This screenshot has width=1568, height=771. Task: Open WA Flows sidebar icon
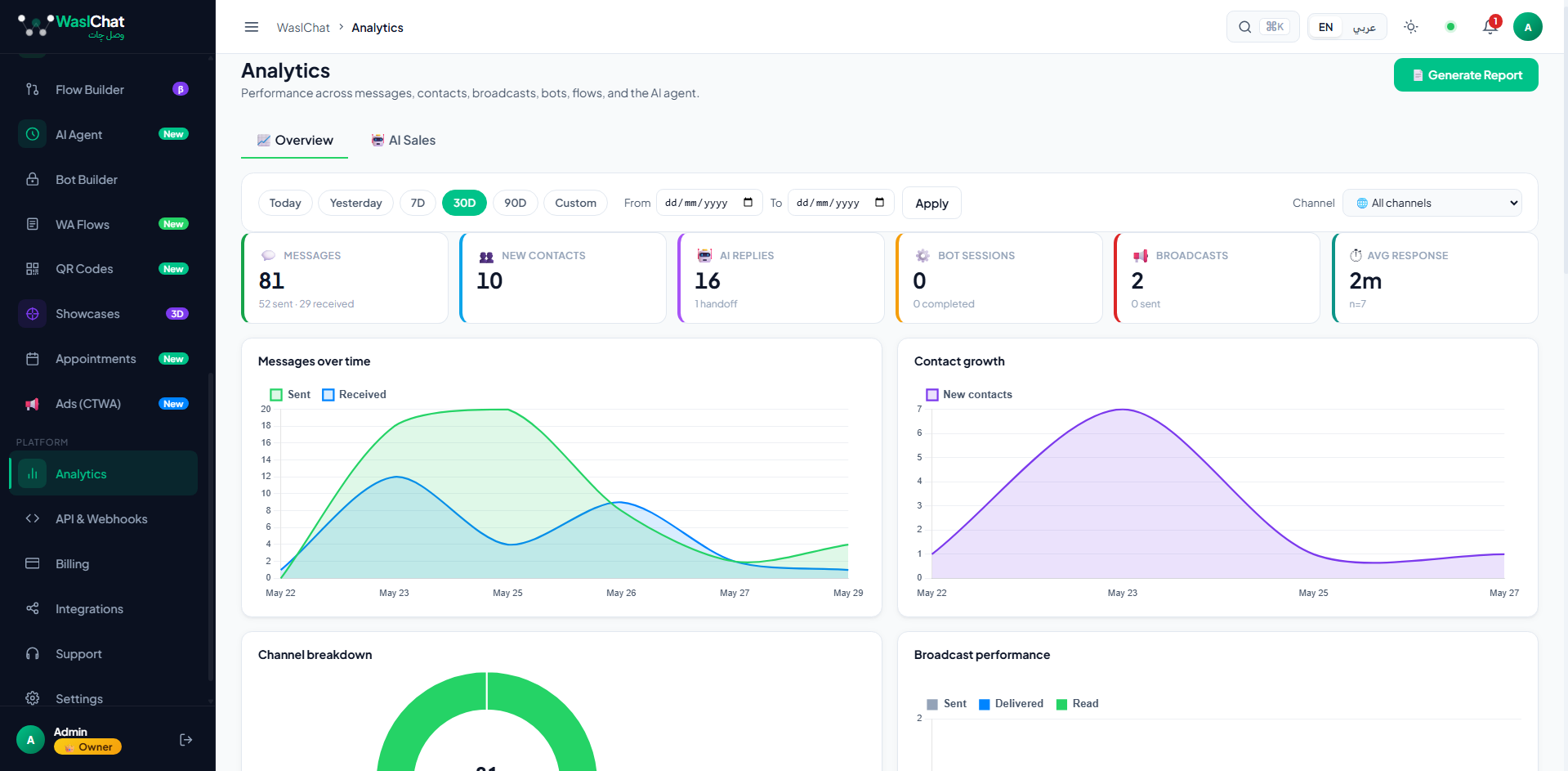(x=33, y=224)
